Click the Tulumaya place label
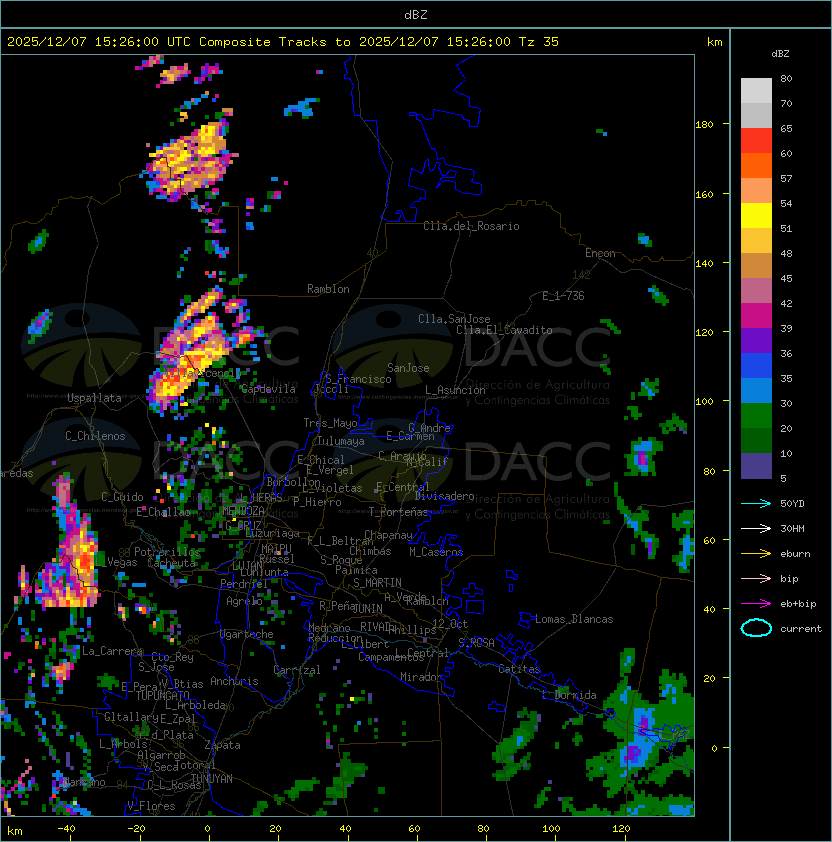This screenshot has height=842, width=832. (341, 441)
